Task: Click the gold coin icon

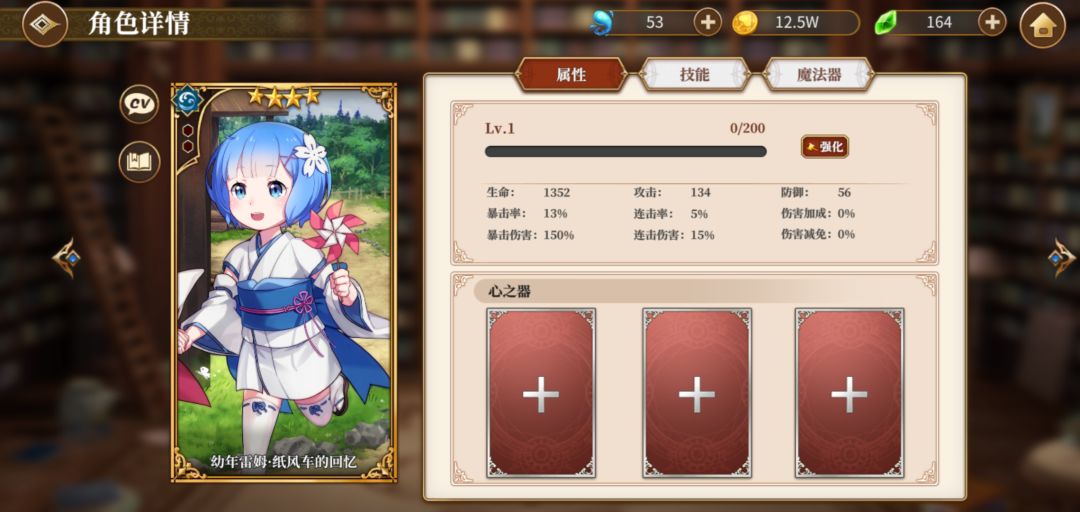Action: (x=745, y=23)
